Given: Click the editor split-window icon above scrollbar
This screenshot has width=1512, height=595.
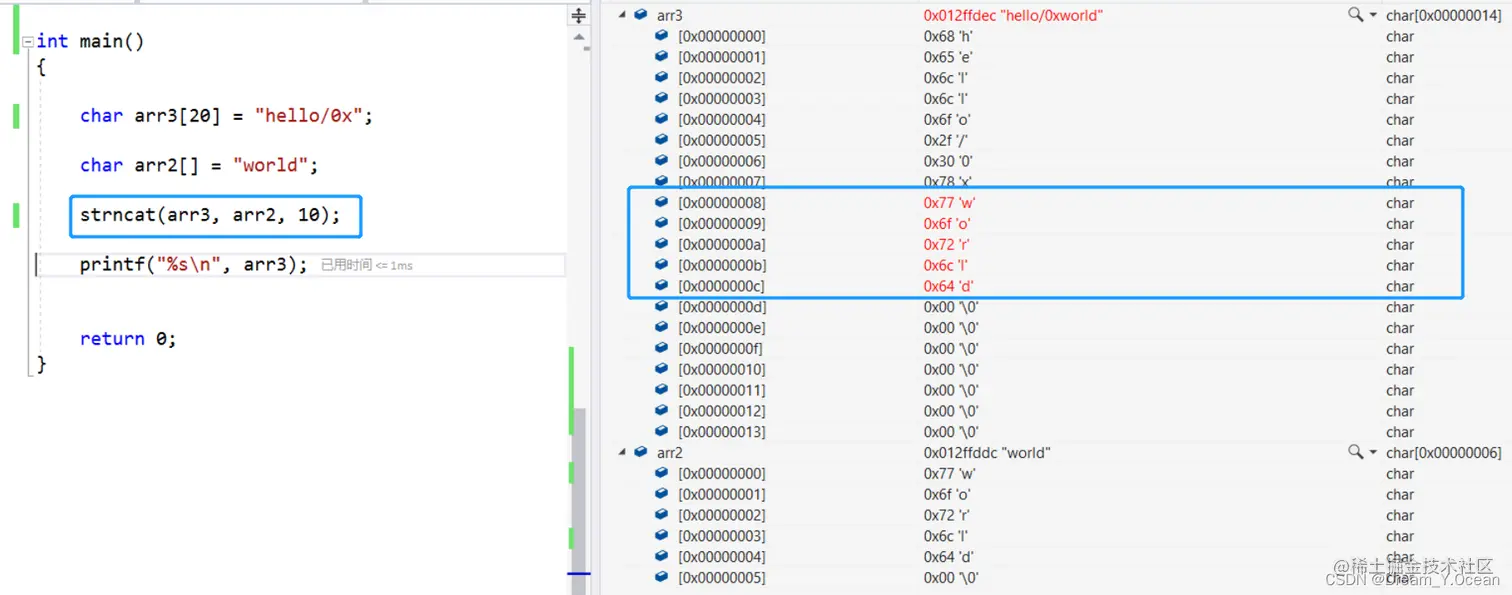Looking at the screenshot, I should pyautogui.click(x=578, y=16).
